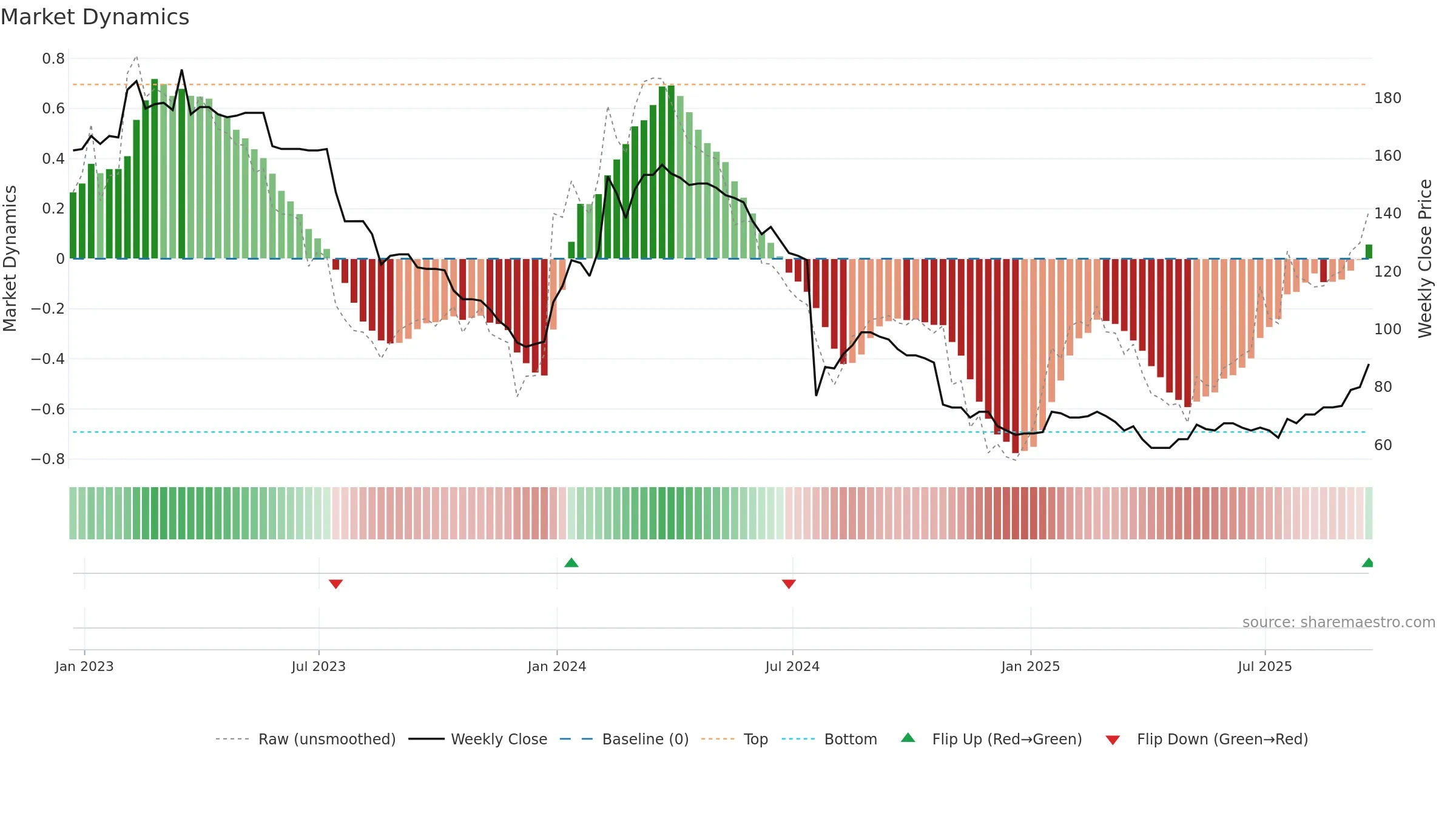
Task: Click the −0.8 tick on the left axis
Action: point(48,459)
